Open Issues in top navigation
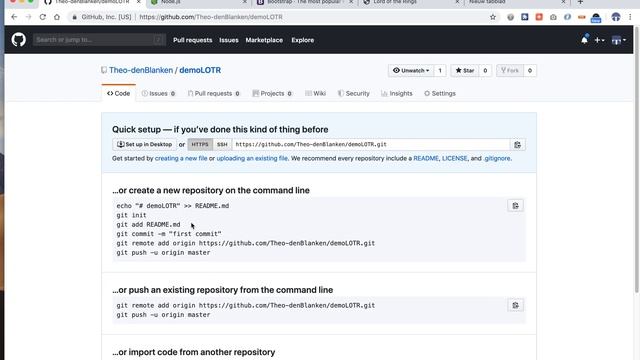640x360 pixels. click(229, 40)
